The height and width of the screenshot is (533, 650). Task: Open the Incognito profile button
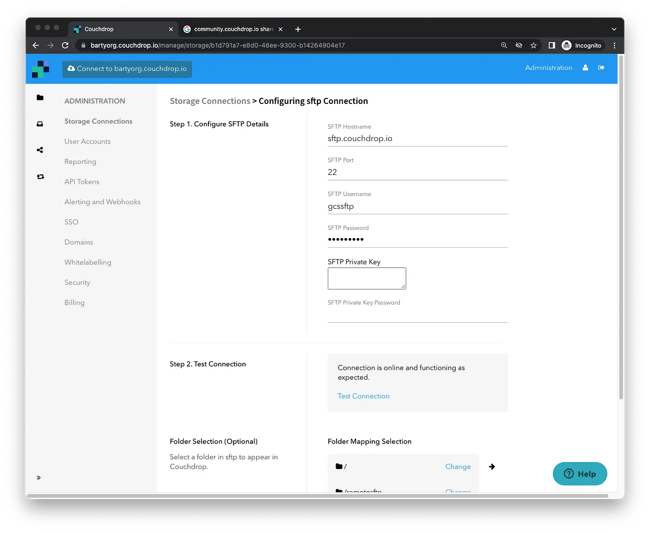pos(582,45)
